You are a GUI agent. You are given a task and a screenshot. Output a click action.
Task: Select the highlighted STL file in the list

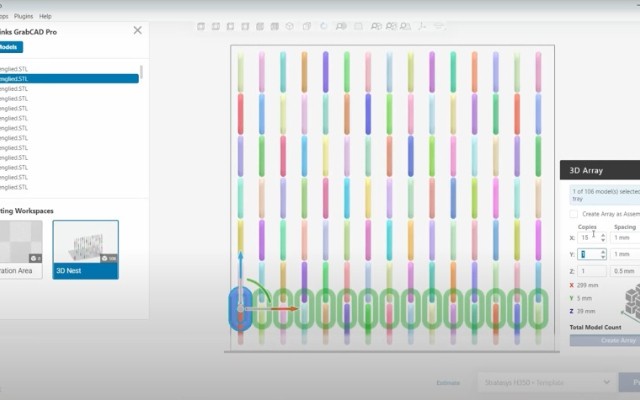[69, 79]
